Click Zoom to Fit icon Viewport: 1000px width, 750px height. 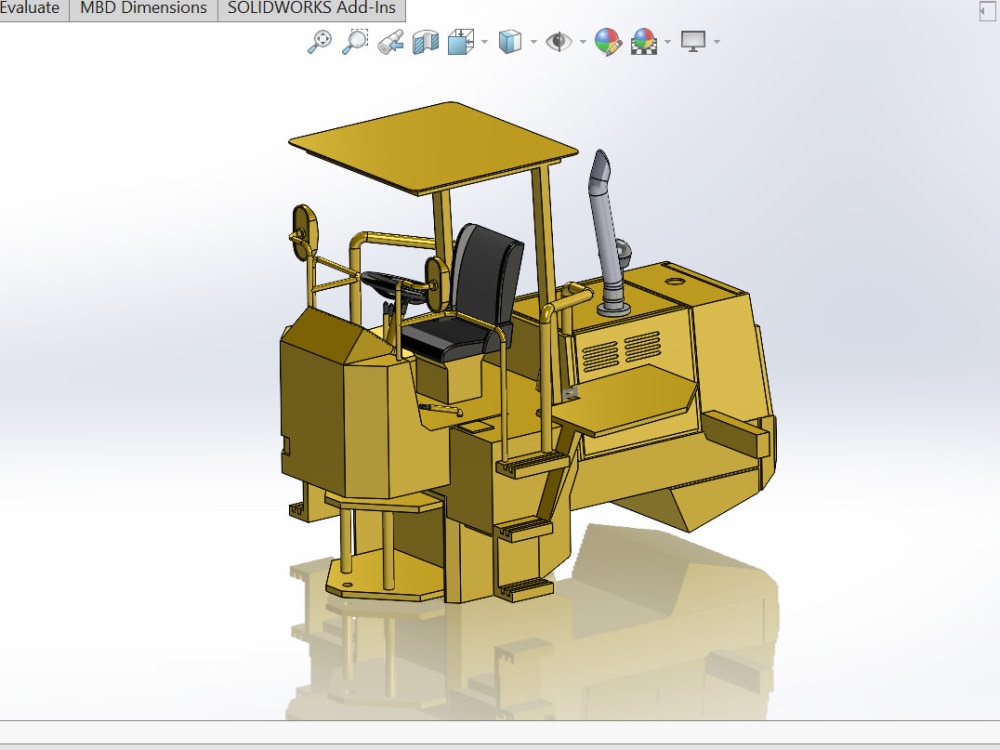coord(319,42)
